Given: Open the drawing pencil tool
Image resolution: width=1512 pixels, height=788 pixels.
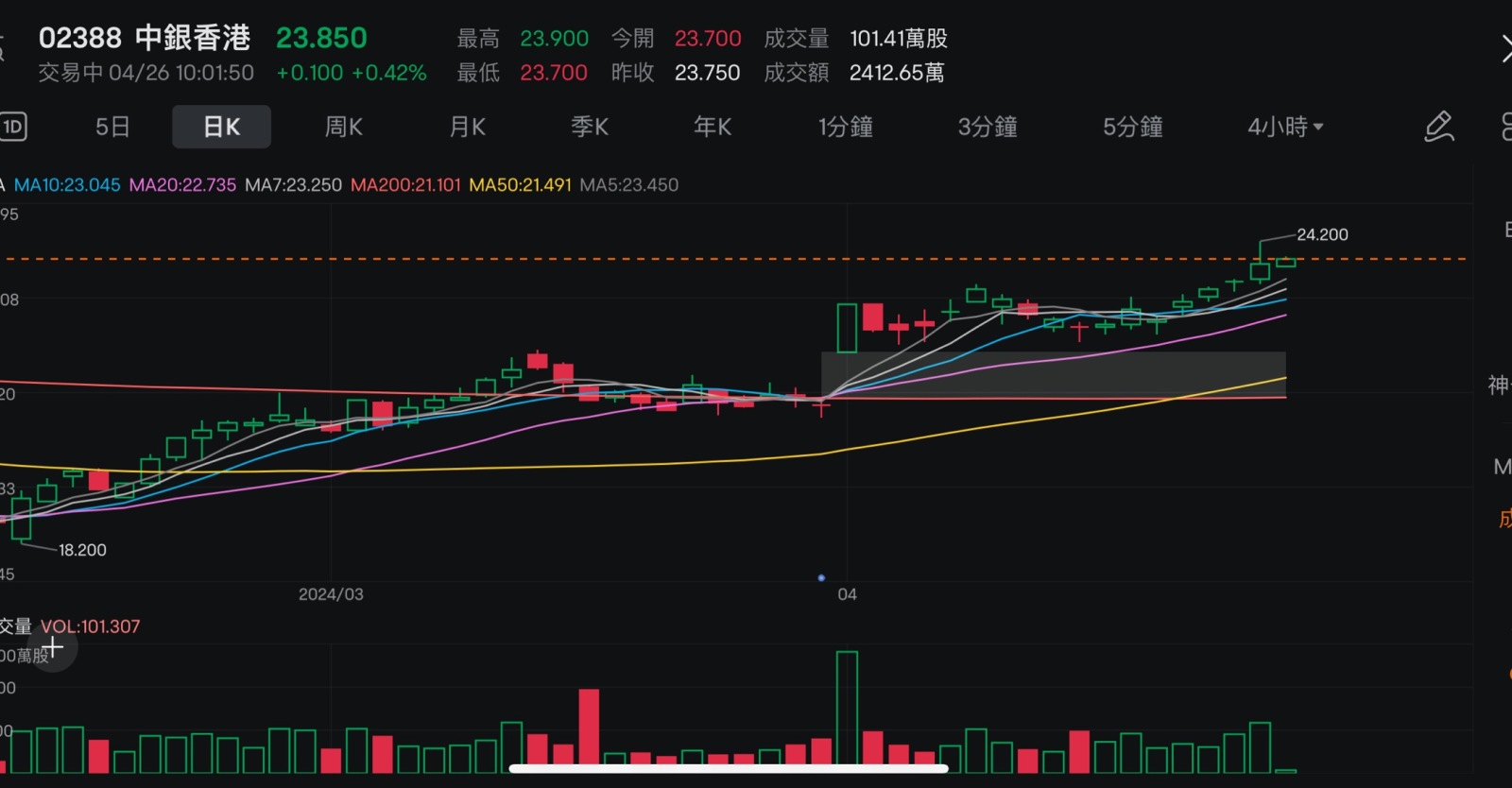Looking at the screenshot, I should tap(1438, 127).
